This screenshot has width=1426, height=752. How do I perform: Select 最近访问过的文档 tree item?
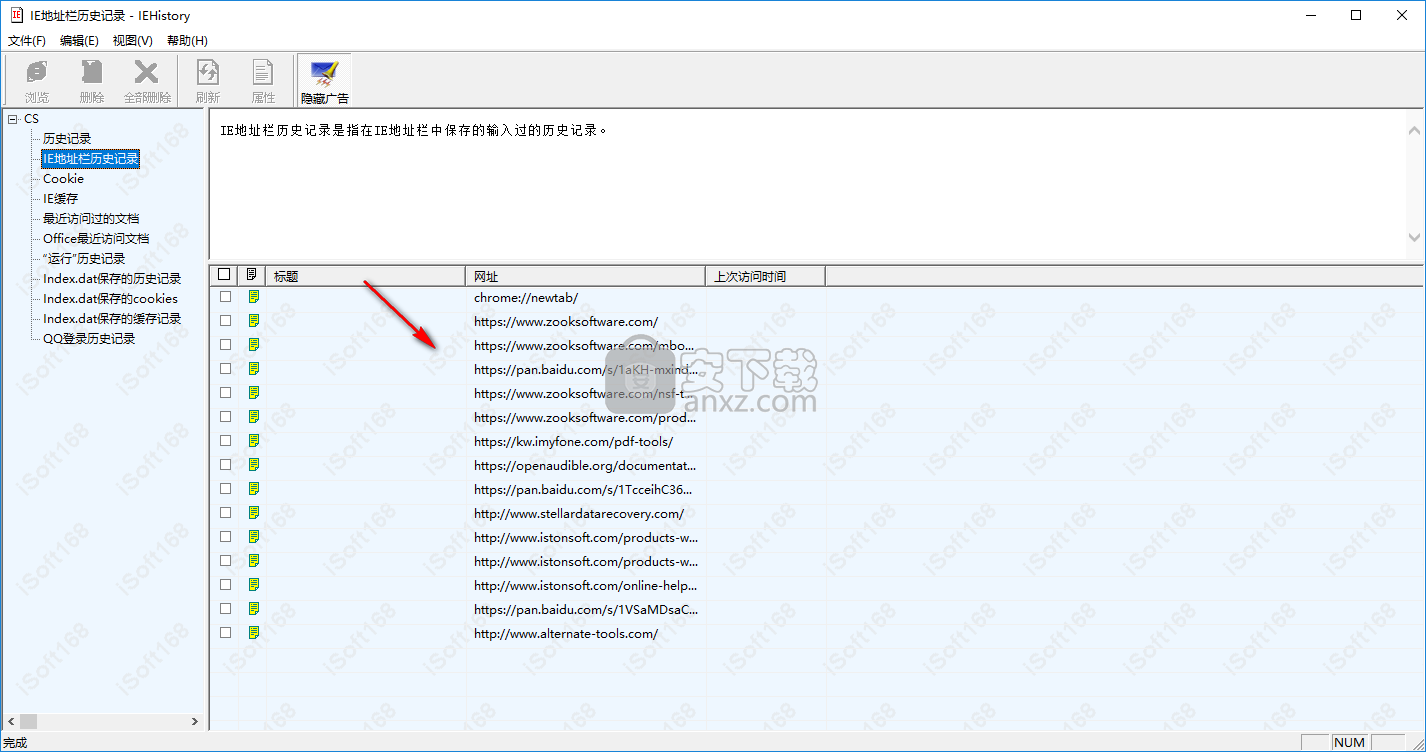(91, 219)
